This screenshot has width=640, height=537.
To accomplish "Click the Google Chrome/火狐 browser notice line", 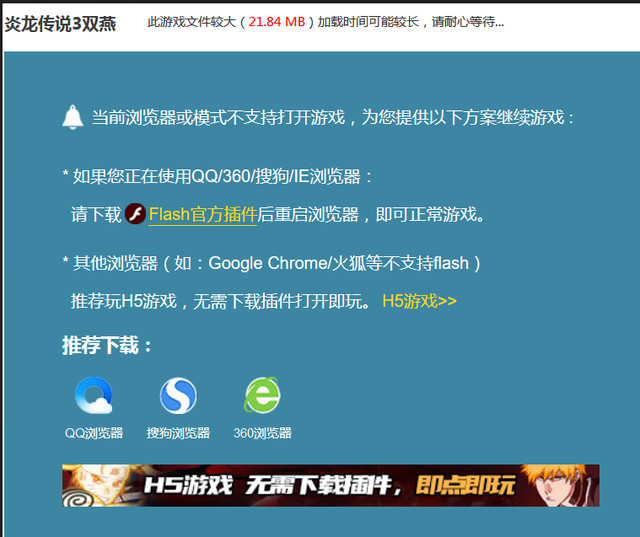I will coord(272,263).
